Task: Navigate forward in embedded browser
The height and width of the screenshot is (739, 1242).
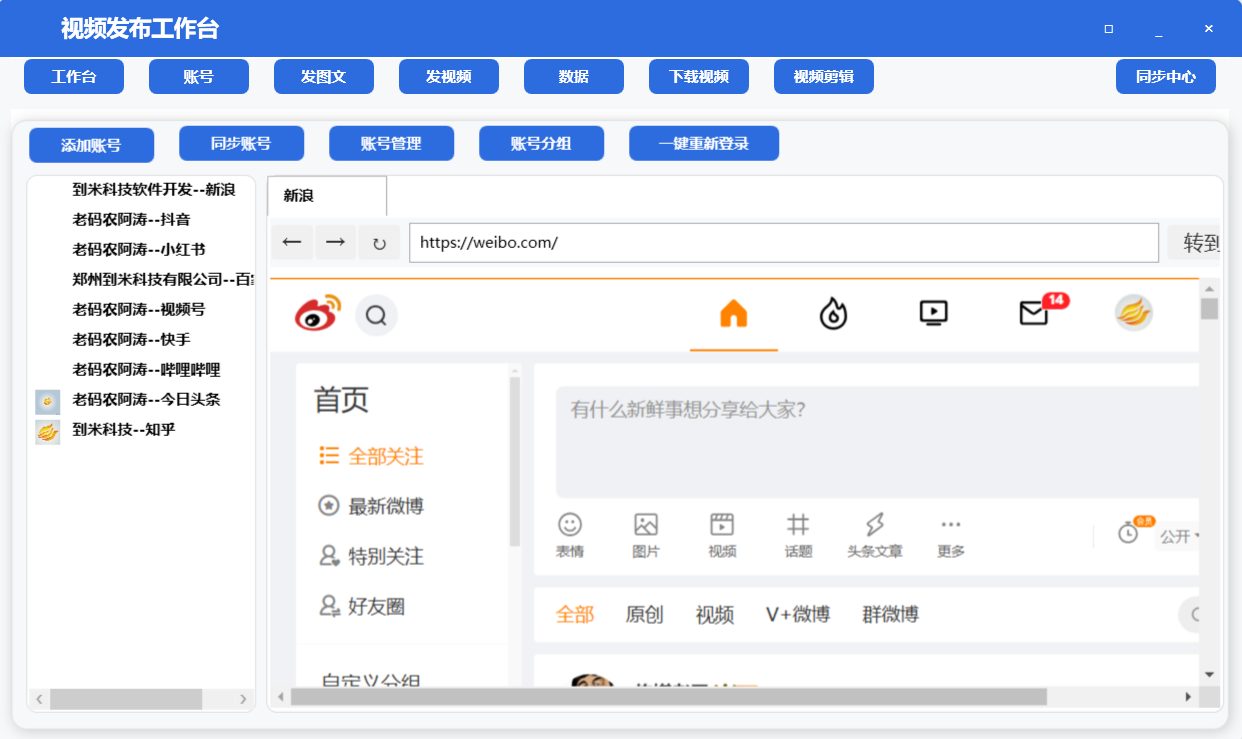Action: tap(336, 242)
